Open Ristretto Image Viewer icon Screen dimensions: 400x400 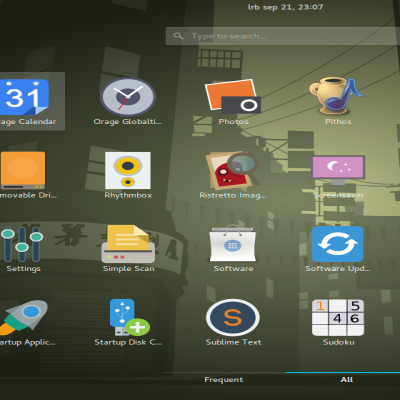pyautogui.click(x=233, y=171)
